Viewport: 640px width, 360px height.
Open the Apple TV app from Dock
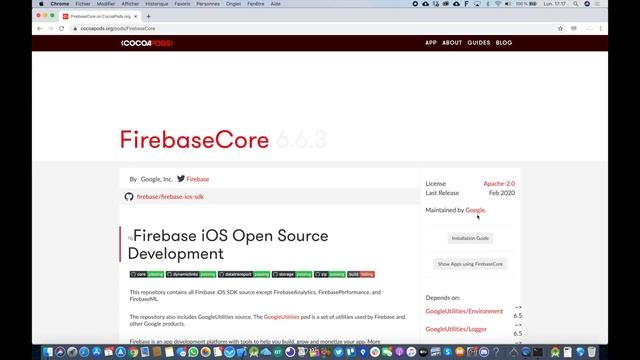pos(423,352)
